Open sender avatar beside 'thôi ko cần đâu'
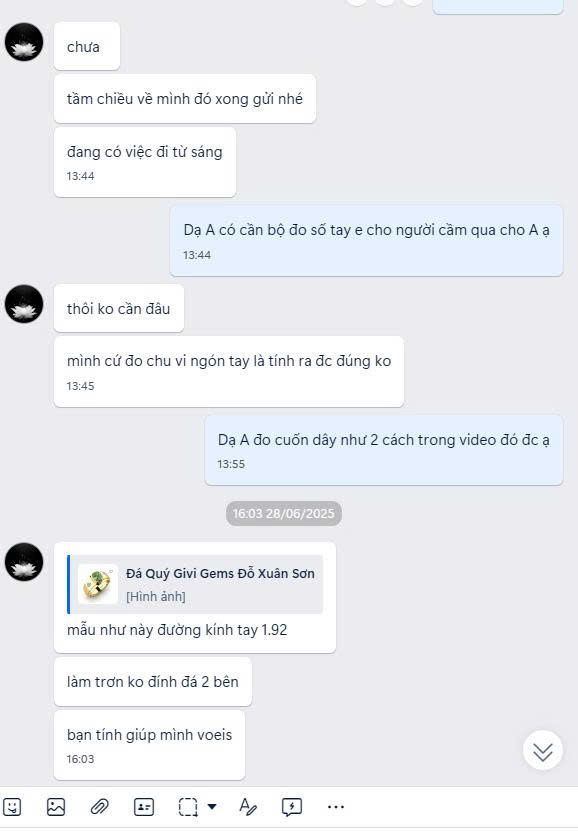This screenshot has width=578, height=836. pyautogui.click(x=24, y=304)
